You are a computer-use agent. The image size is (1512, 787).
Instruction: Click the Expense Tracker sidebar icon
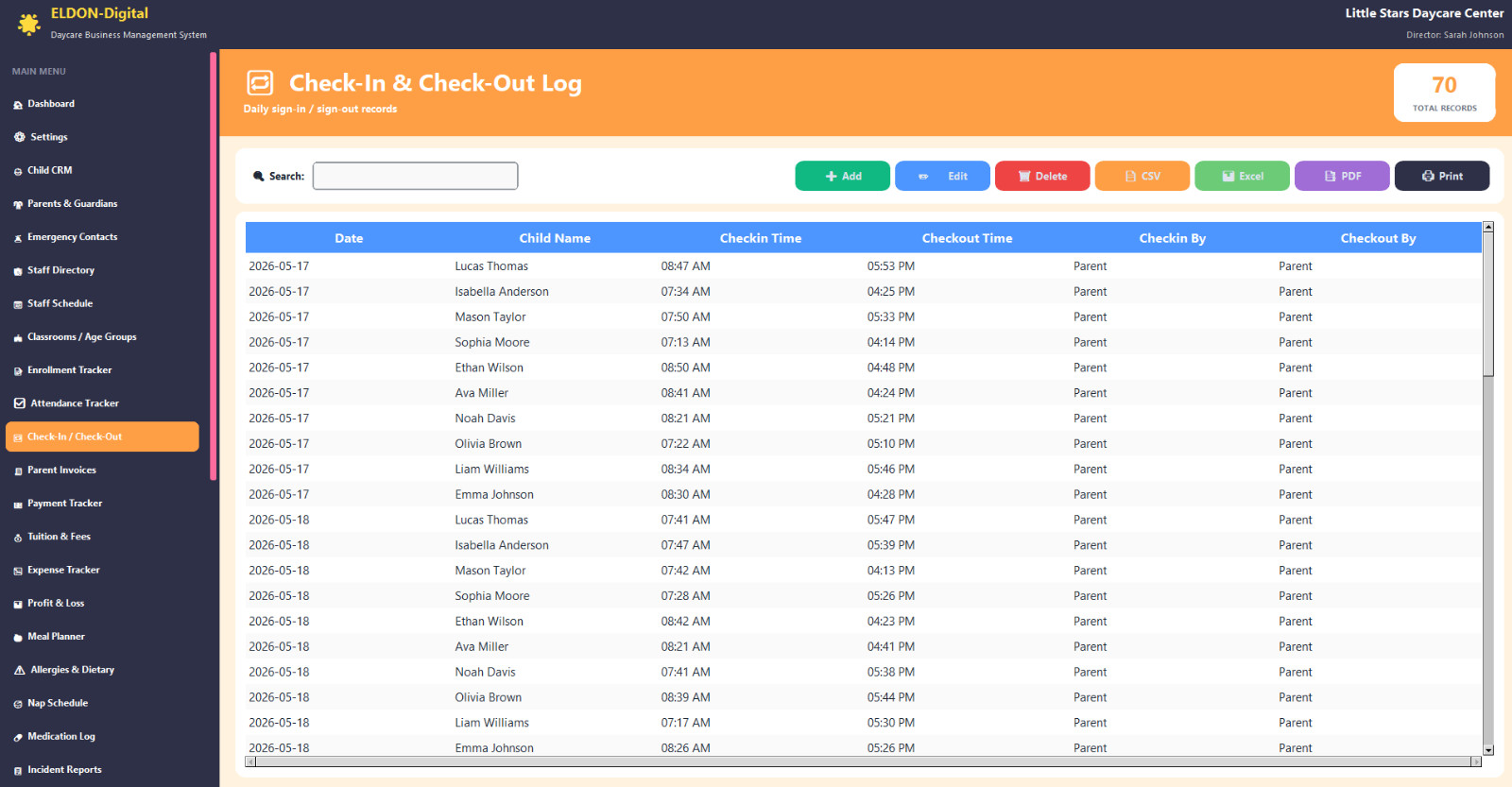coord(18,571)
